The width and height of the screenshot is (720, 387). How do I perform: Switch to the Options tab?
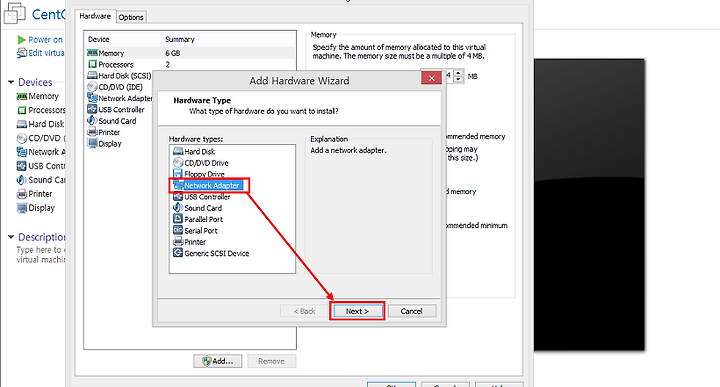coord(131,17)
